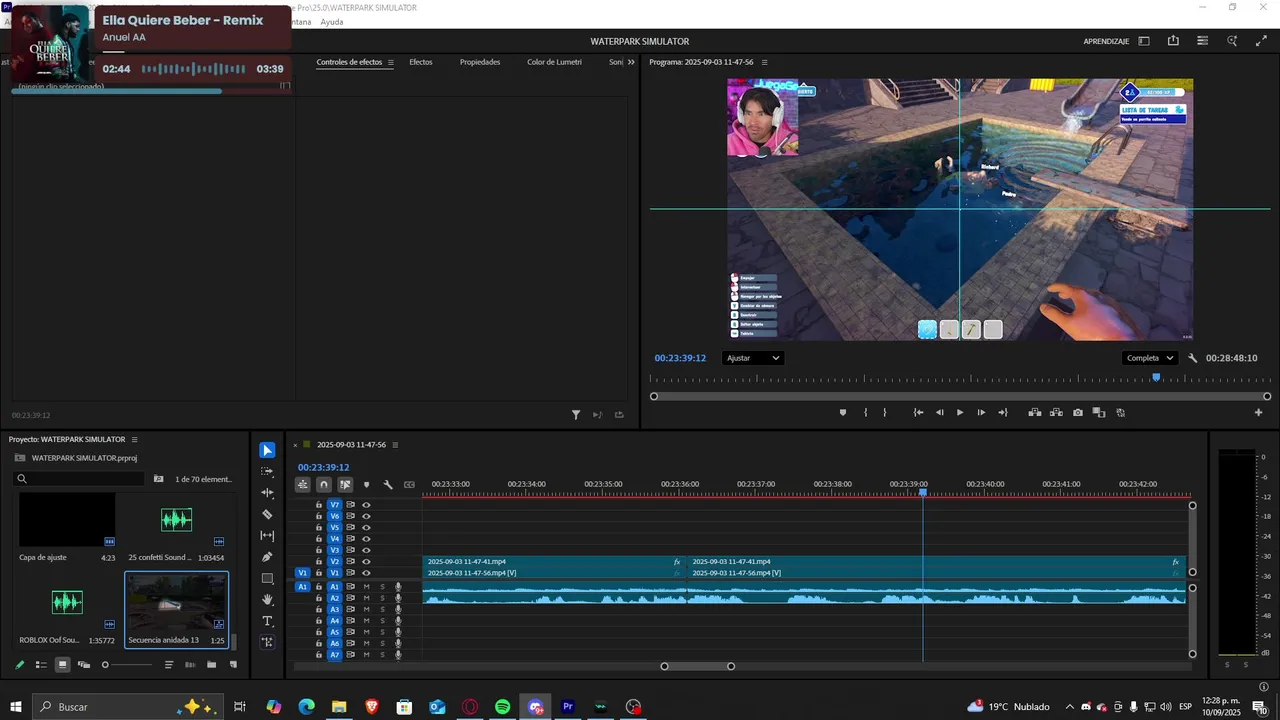Open Controles de efectos panel menu
The width and height of the screenshot is (1280, 720).
pyautogui.click(x=390, y=62)
